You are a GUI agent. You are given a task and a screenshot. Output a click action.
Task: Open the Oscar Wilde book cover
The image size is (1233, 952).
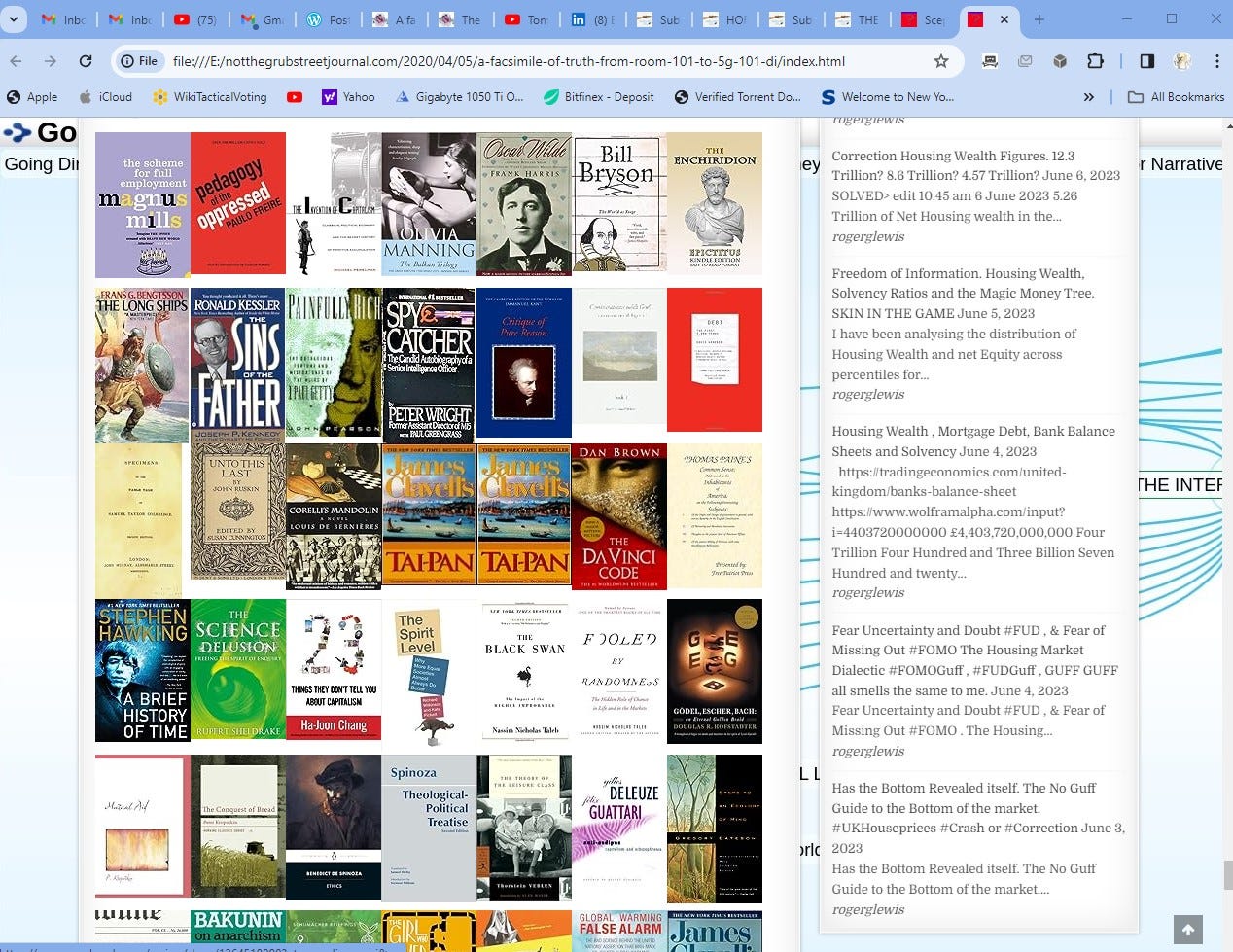[524, 203]
